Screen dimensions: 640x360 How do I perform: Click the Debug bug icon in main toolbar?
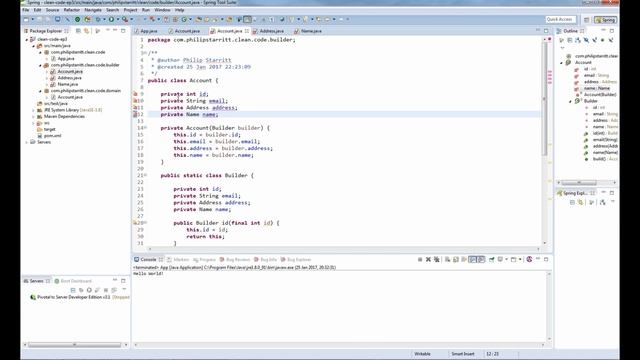click(x=98, y=19)
